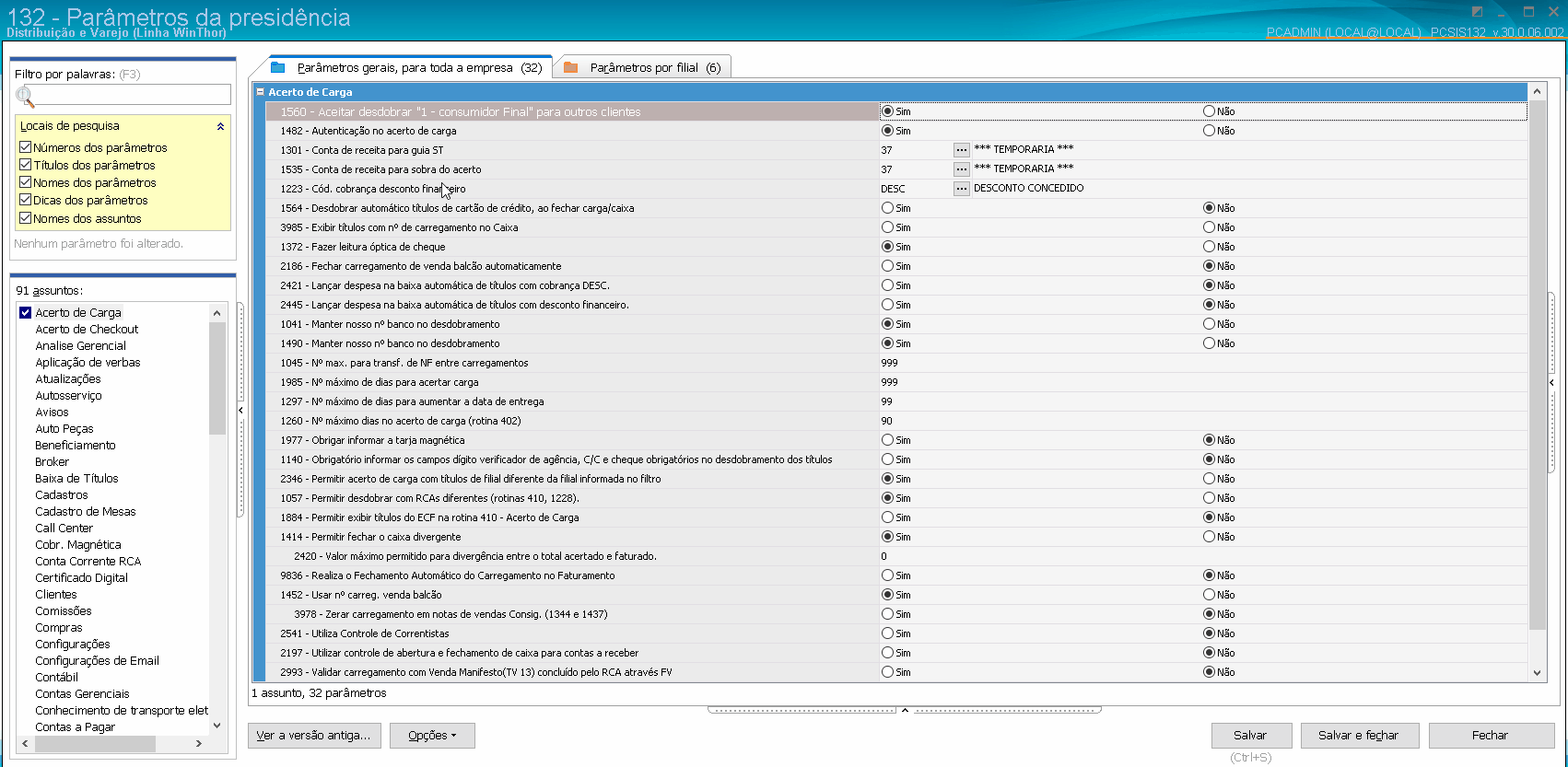Viewport: 1568px width, 767px height.
Task: Open lookup for 1535 Conta de receita sobra
Action: pyautogui.click(x=961, y=169)
